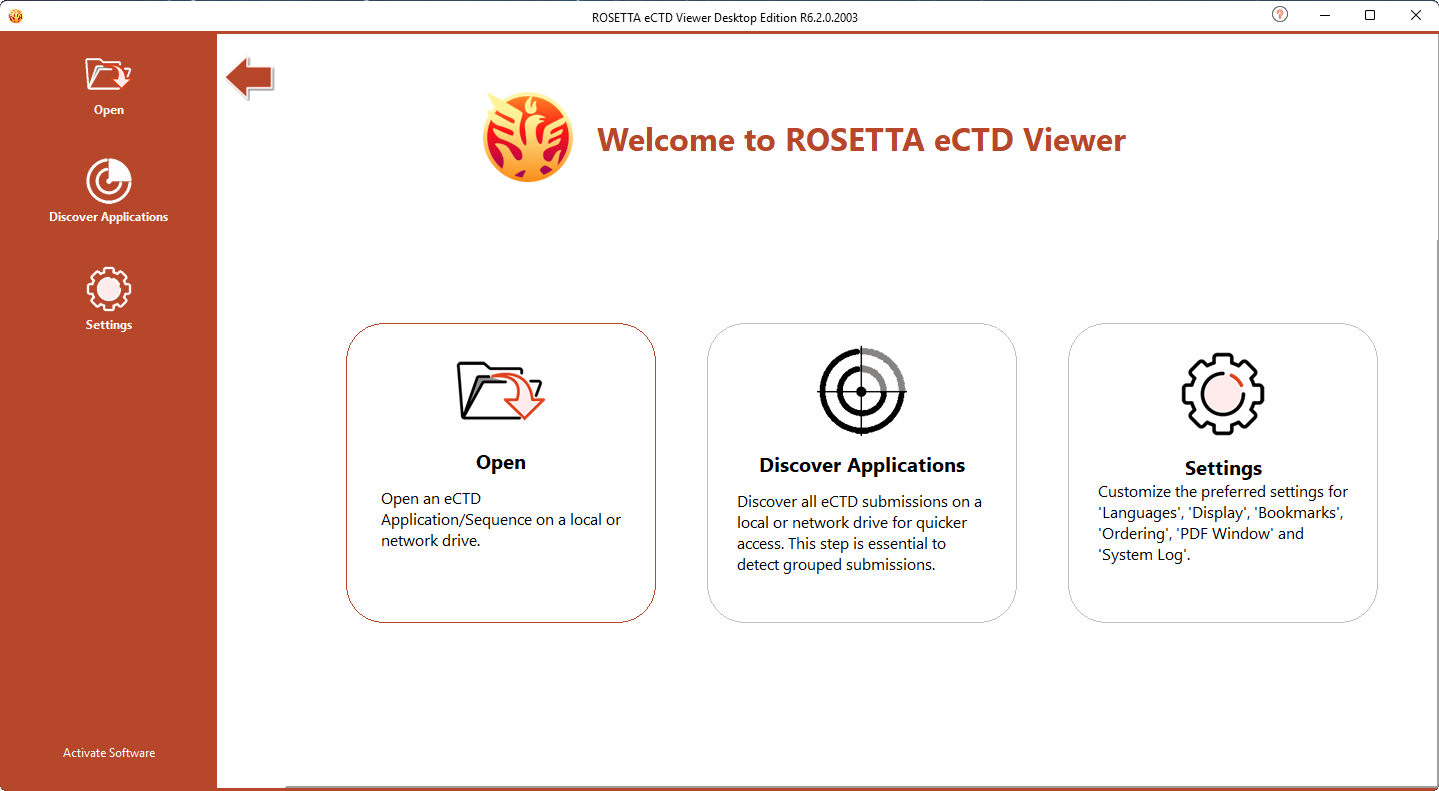
Task: Click the Settings gear icon in sidebar
Action: click(108, 290)
